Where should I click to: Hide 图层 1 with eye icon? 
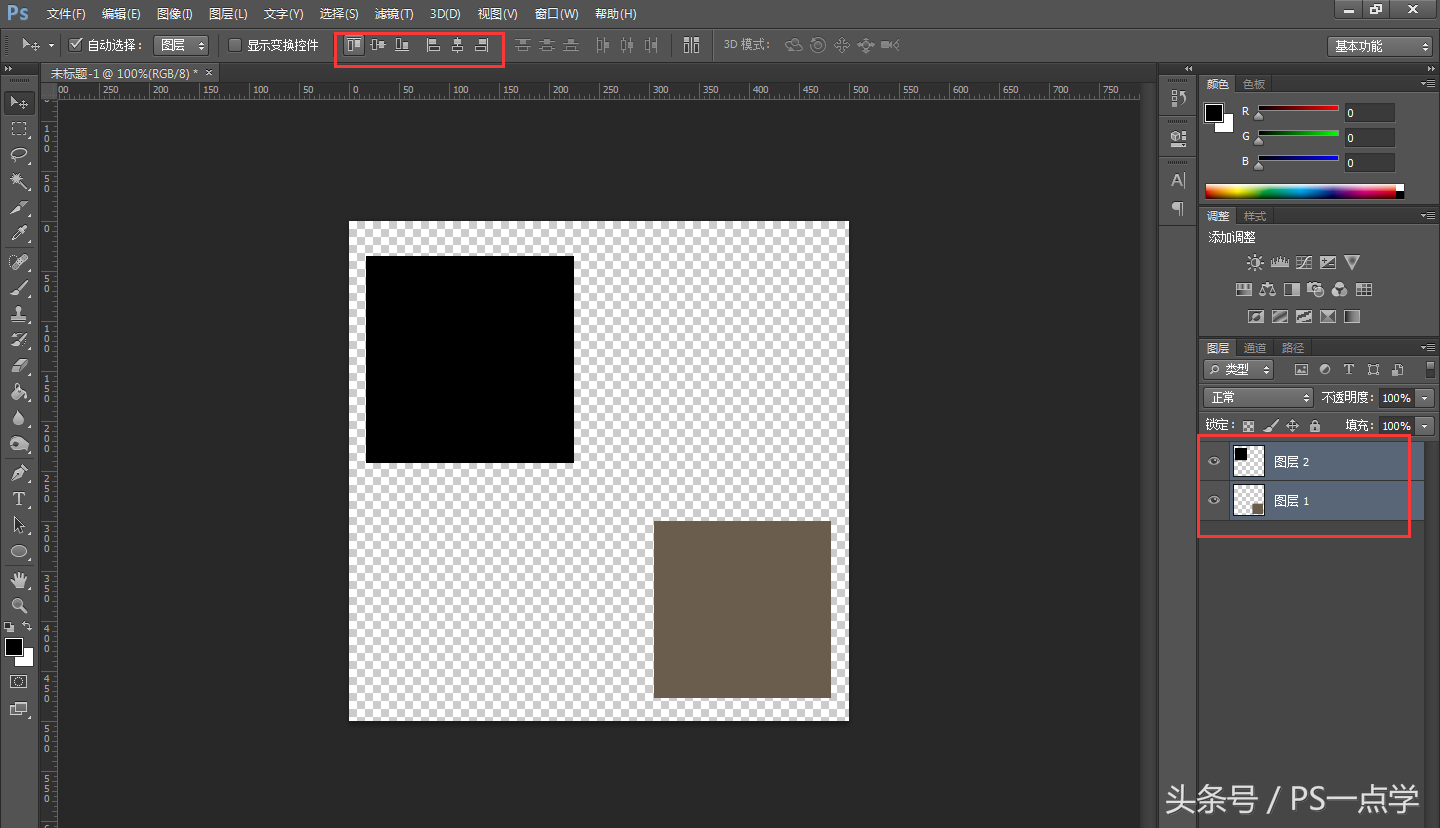[1214, 500]
